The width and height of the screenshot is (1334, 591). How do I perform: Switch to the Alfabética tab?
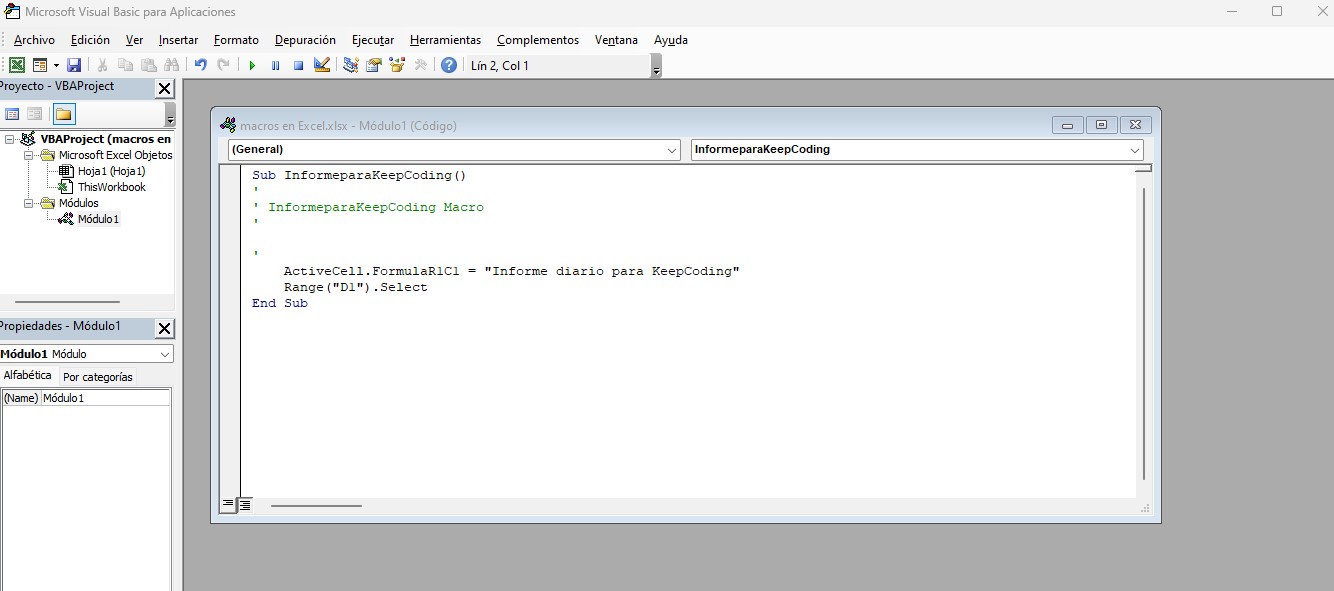pyautogui.click(x=28, y=376)
